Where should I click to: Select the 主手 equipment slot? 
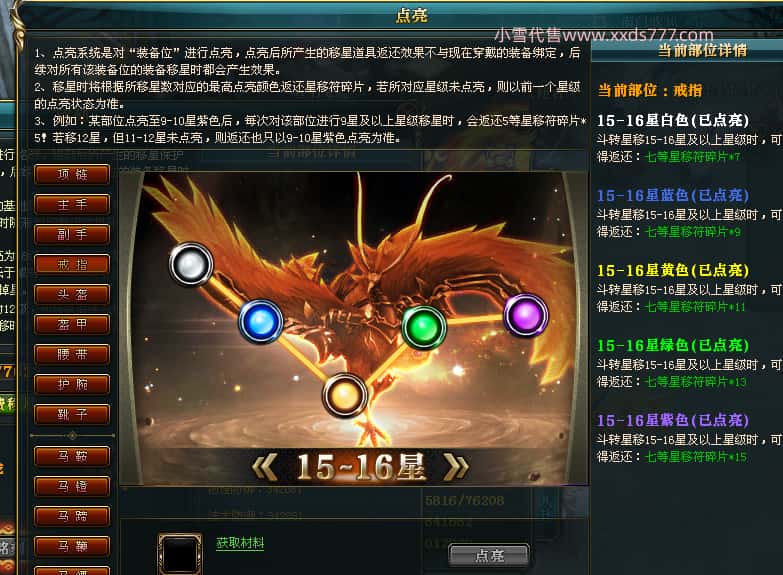[72, 204]
